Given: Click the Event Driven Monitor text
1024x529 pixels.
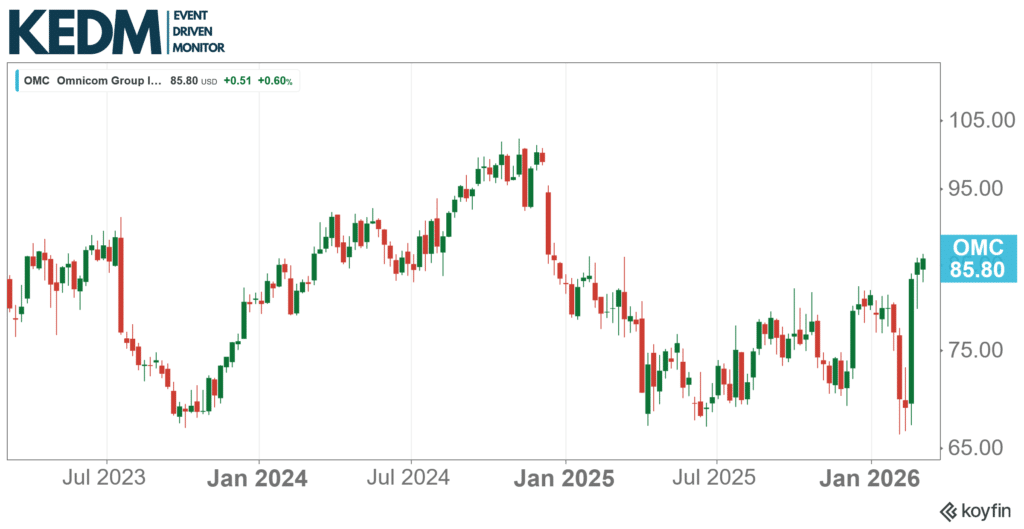Looking at the screenshot, I should [x=198, y=32].
